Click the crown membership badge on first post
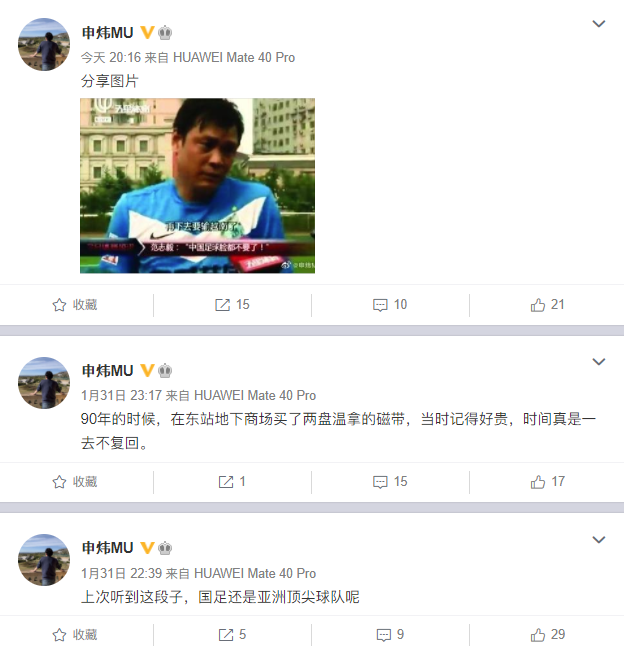 click(x=165, y=33)
